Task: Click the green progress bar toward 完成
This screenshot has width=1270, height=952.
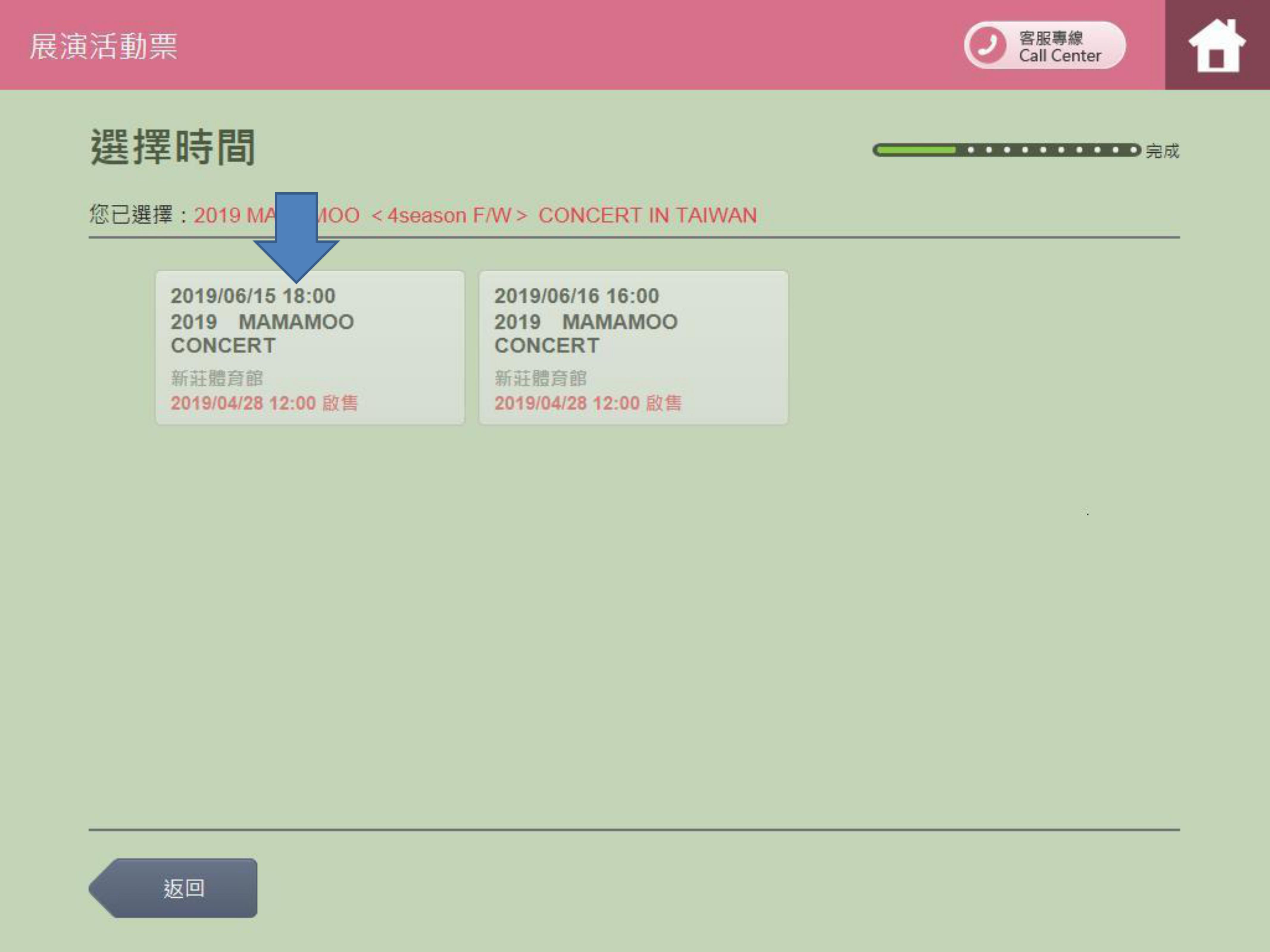Action: 1007,150
